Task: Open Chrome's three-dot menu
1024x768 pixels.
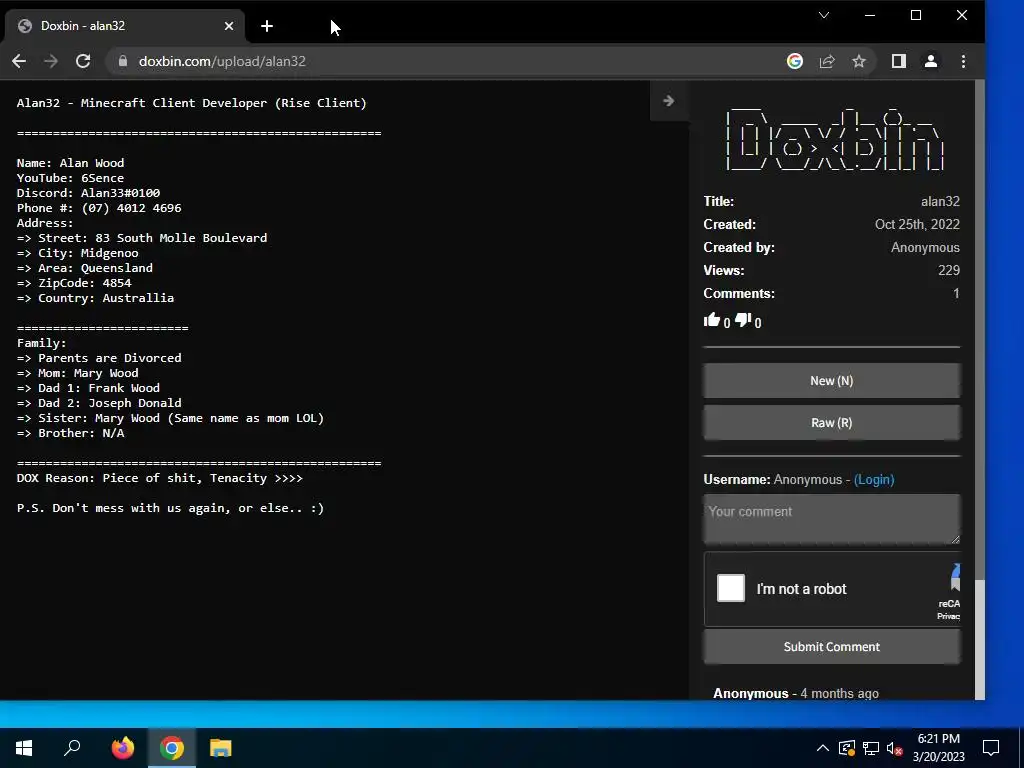Action: 963,61
